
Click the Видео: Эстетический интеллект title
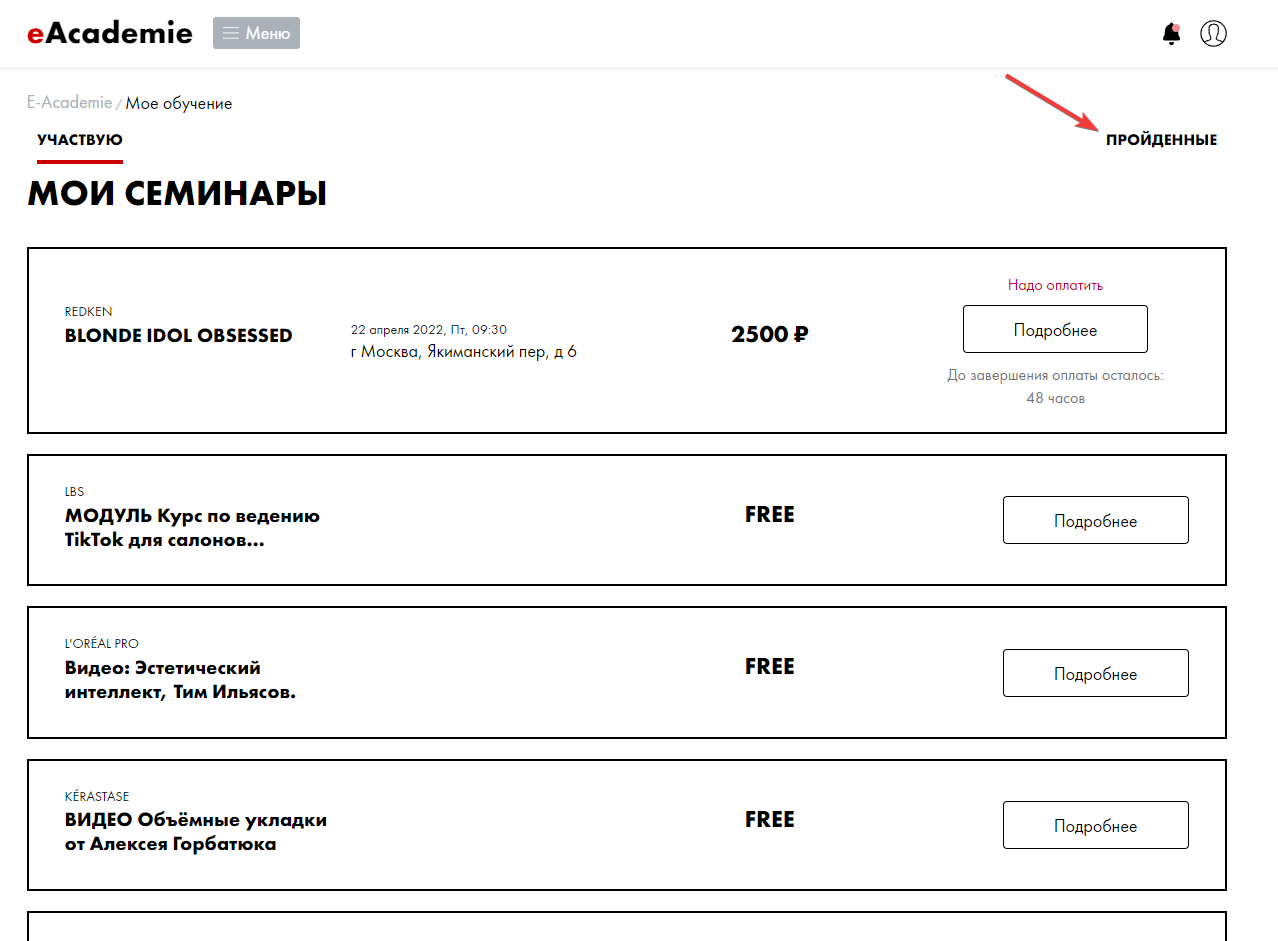point(181,680)
